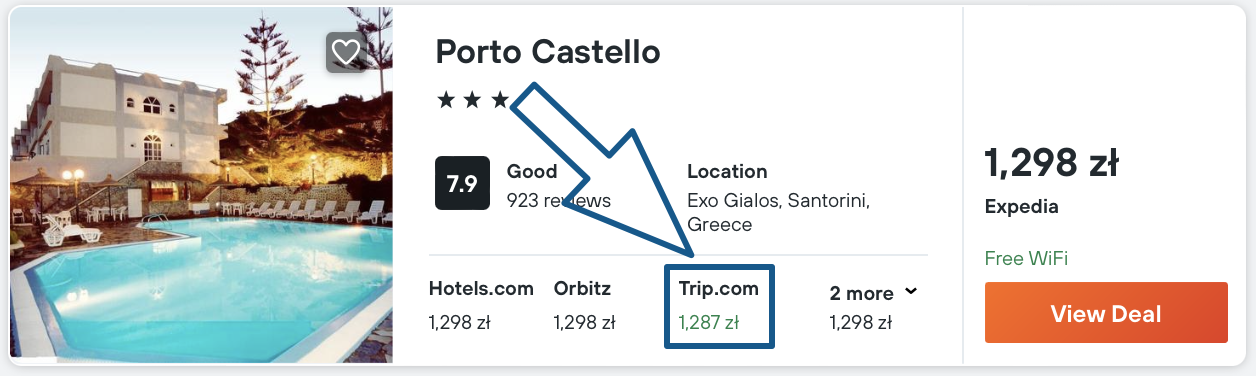Select the Good rating label
The height and width of the screenshot is (376, 1256).
coord(532,171)
